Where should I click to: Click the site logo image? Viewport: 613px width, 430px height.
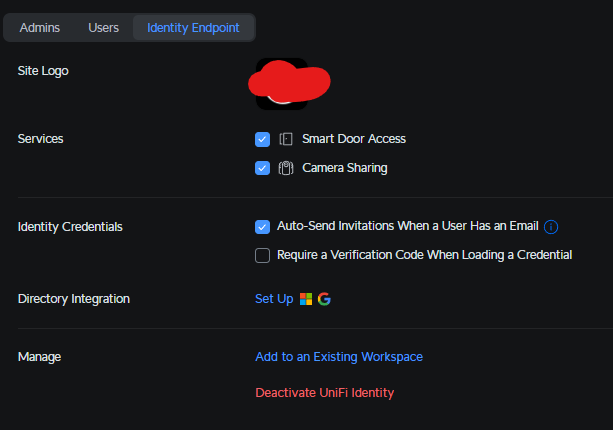288,85
